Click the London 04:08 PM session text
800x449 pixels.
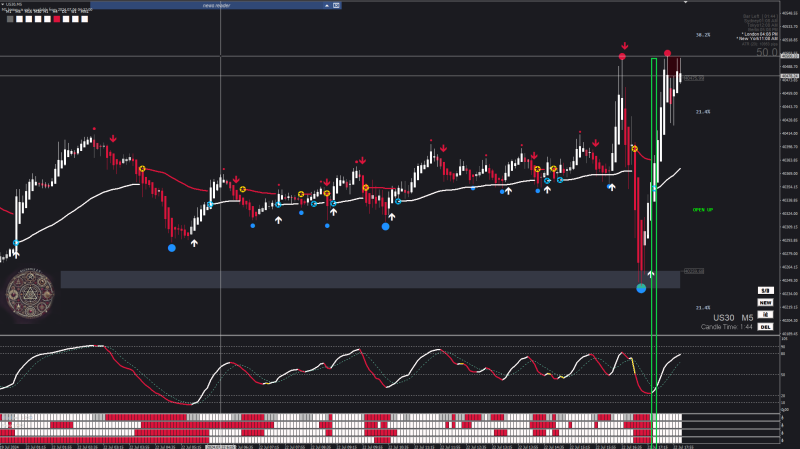(759, 34)
